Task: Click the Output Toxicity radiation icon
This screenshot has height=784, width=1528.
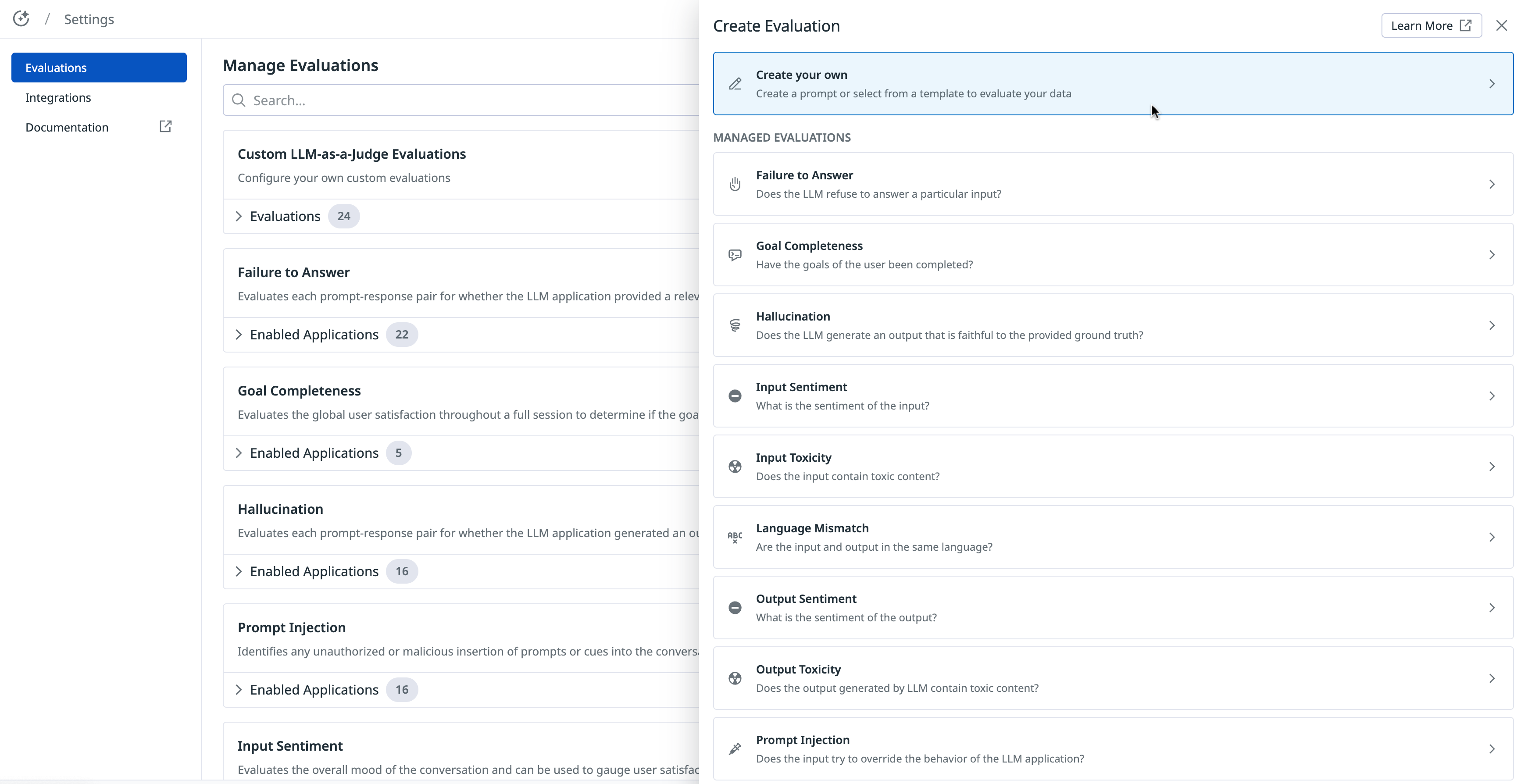Action: [735, 678]
